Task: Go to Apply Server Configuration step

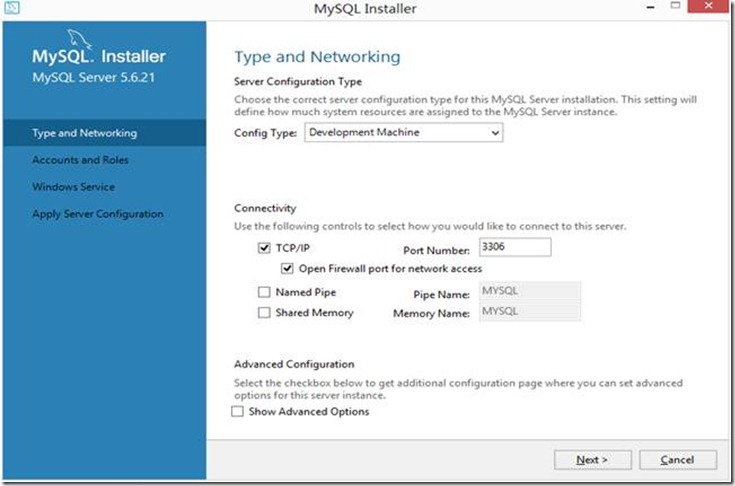Action: [98, 214]
